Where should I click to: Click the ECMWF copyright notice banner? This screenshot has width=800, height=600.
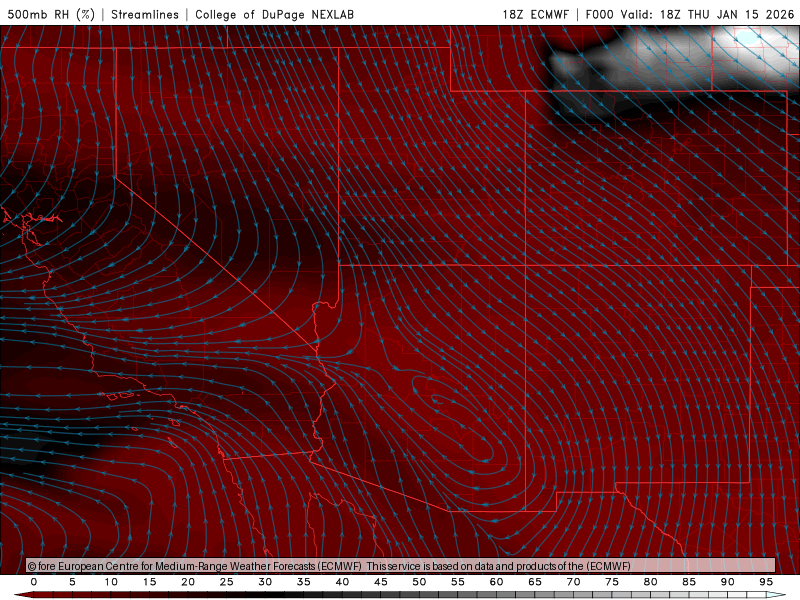point(401,566)
